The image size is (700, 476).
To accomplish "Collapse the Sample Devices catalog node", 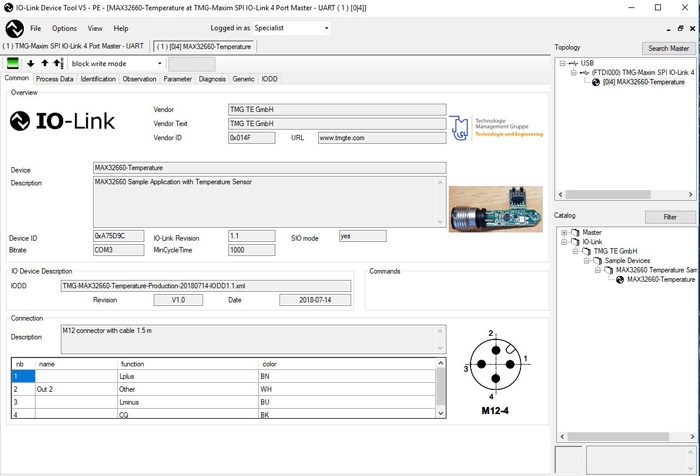I will point(587,261).
